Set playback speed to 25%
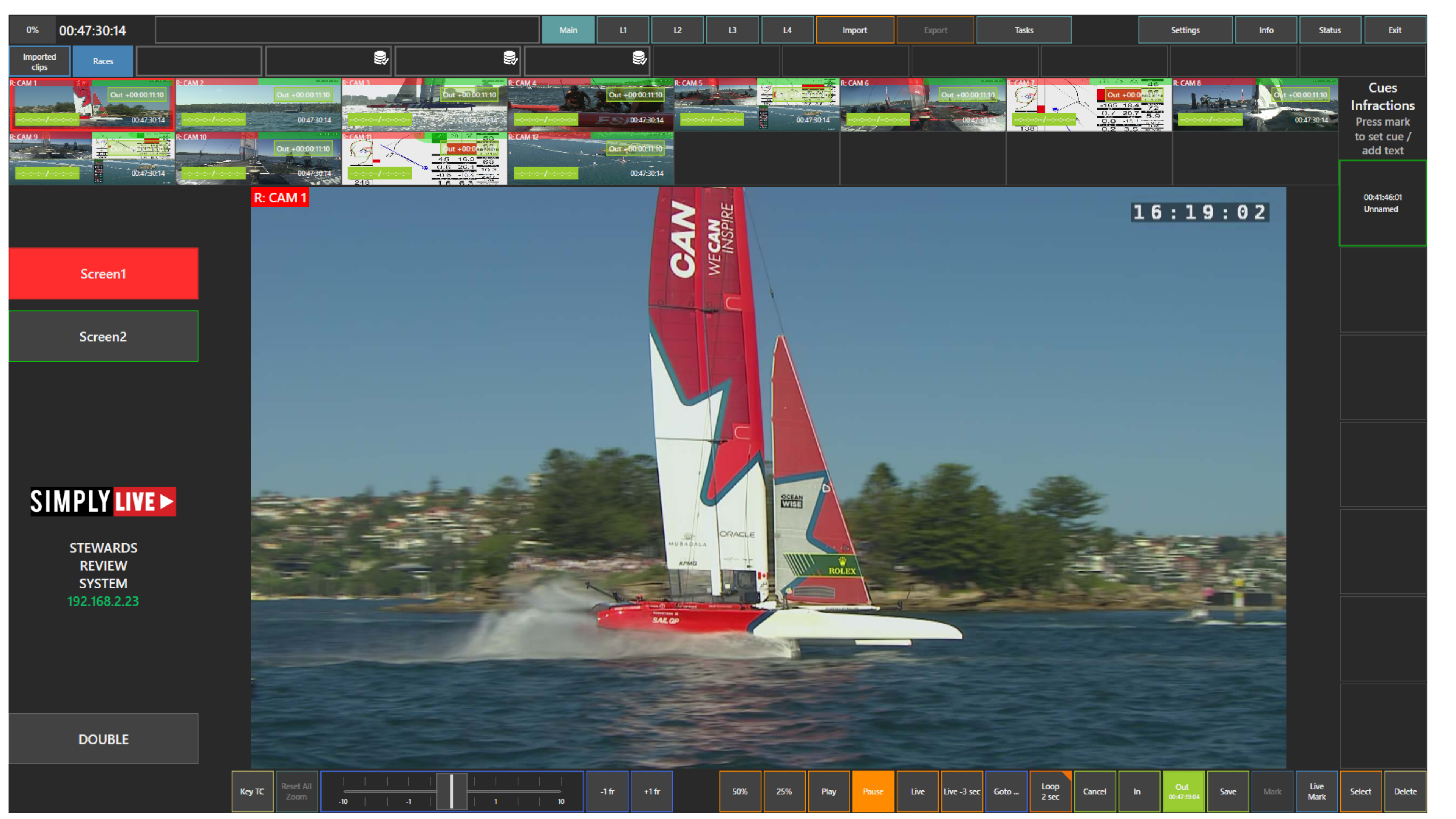1456x819 pixels. tap(784, 791)
